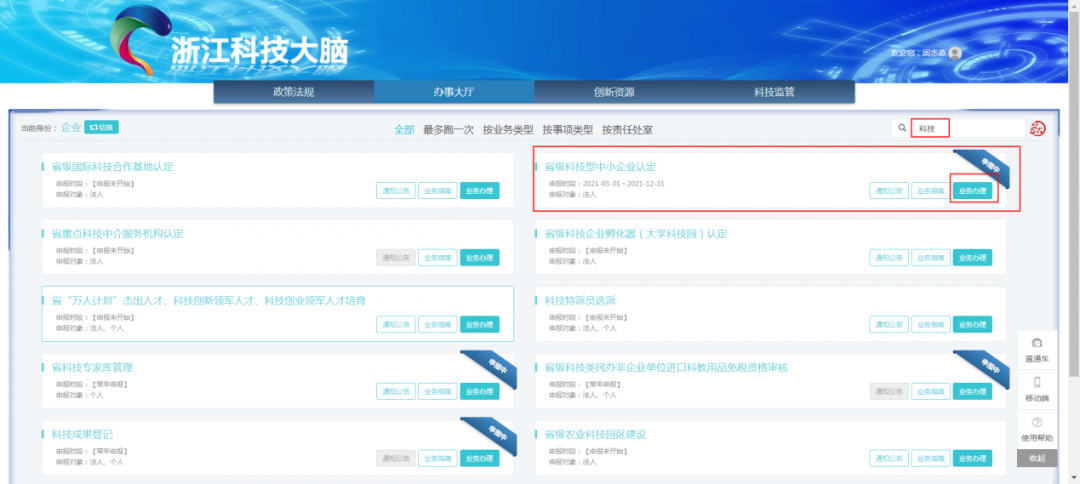Viewport: 1080px width, 484px height.
Task: Open 省级科技类民办非企业单位进口科教用品免税资格审核 title
Action: tap(666, 368)
